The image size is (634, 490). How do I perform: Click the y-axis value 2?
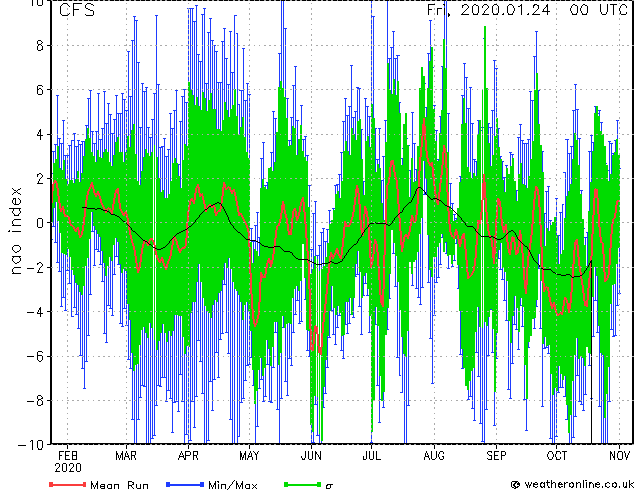40,179
